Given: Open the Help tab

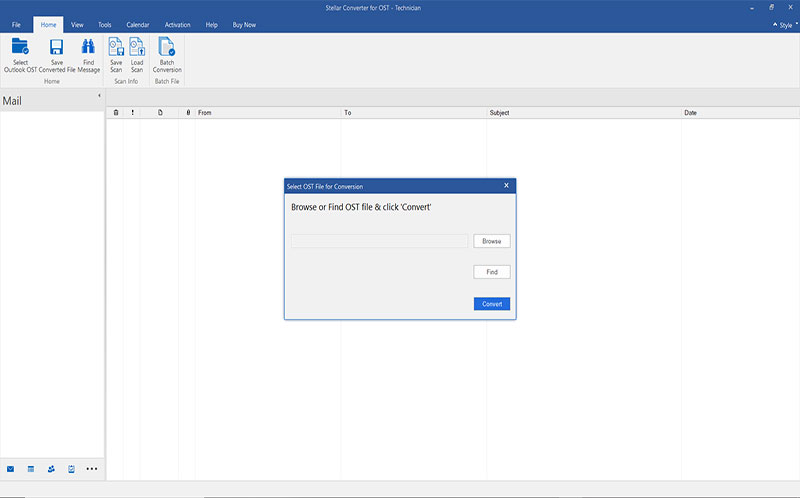Looking at the screenshot, I should tap(212, 24).
